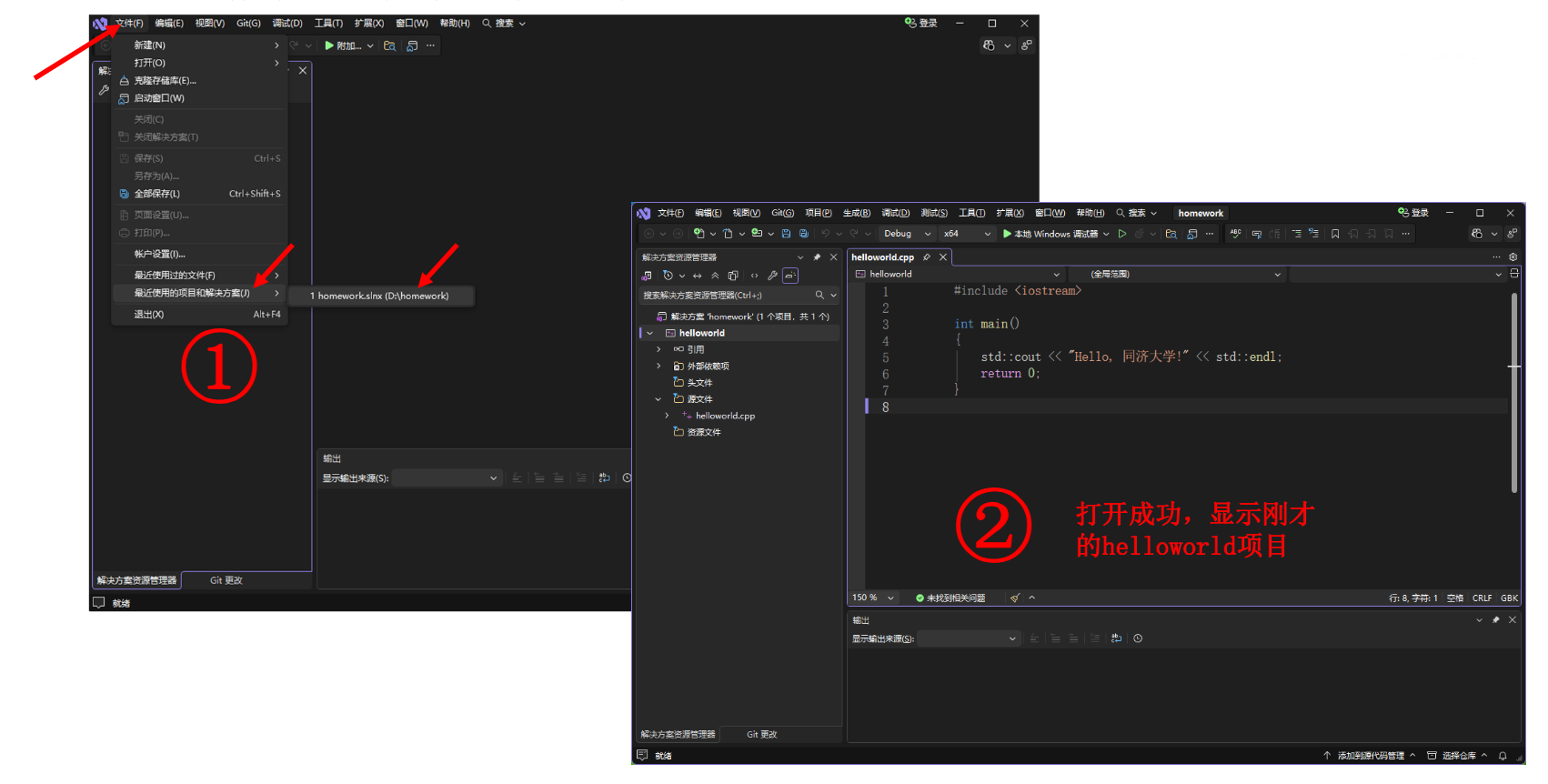Open the Debug configuration dropdown
The height and width of the screenshot is (784, 1548).
coord(907,234)
